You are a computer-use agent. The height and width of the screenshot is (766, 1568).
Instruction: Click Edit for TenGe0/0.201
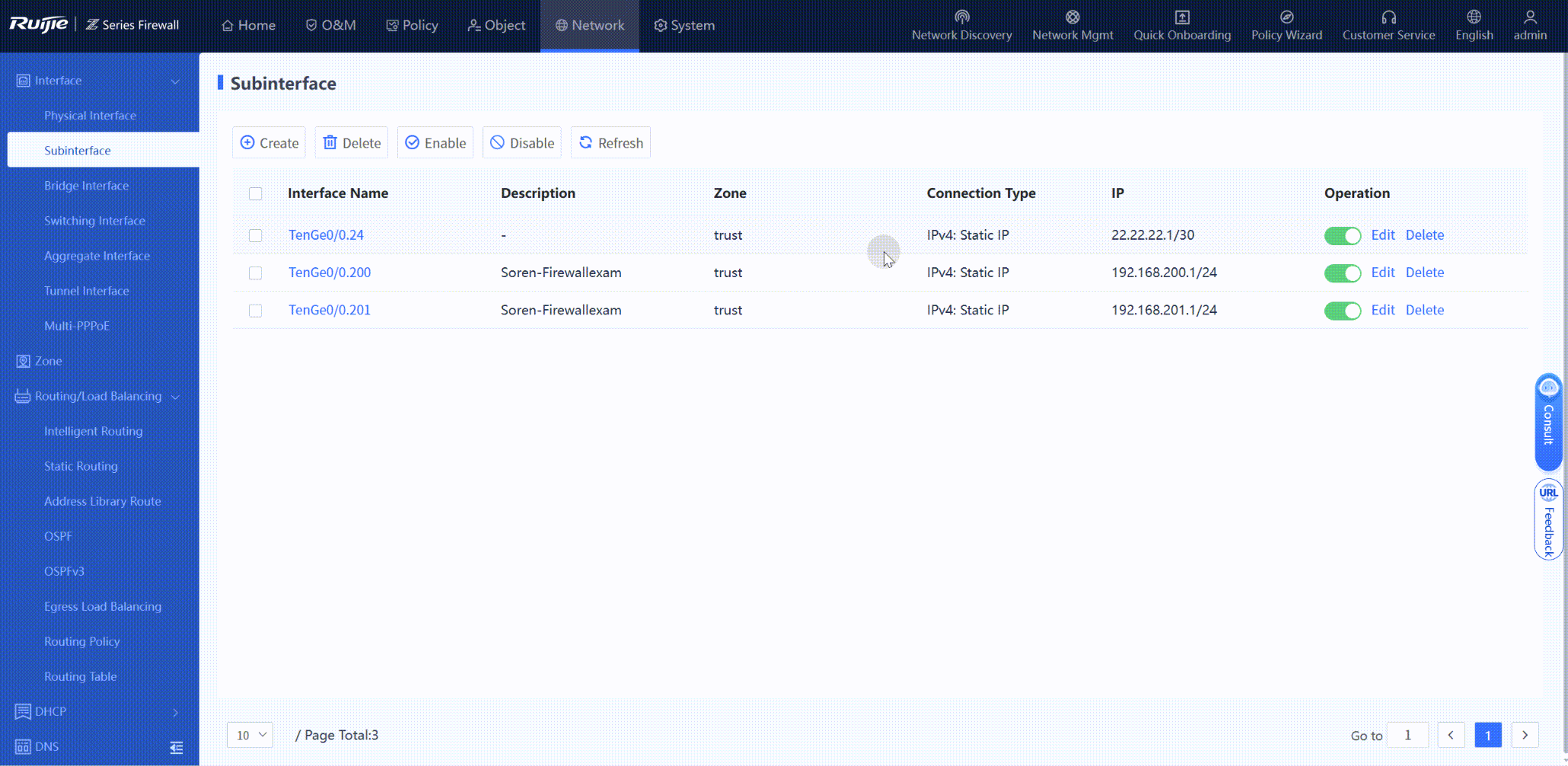1382,310
